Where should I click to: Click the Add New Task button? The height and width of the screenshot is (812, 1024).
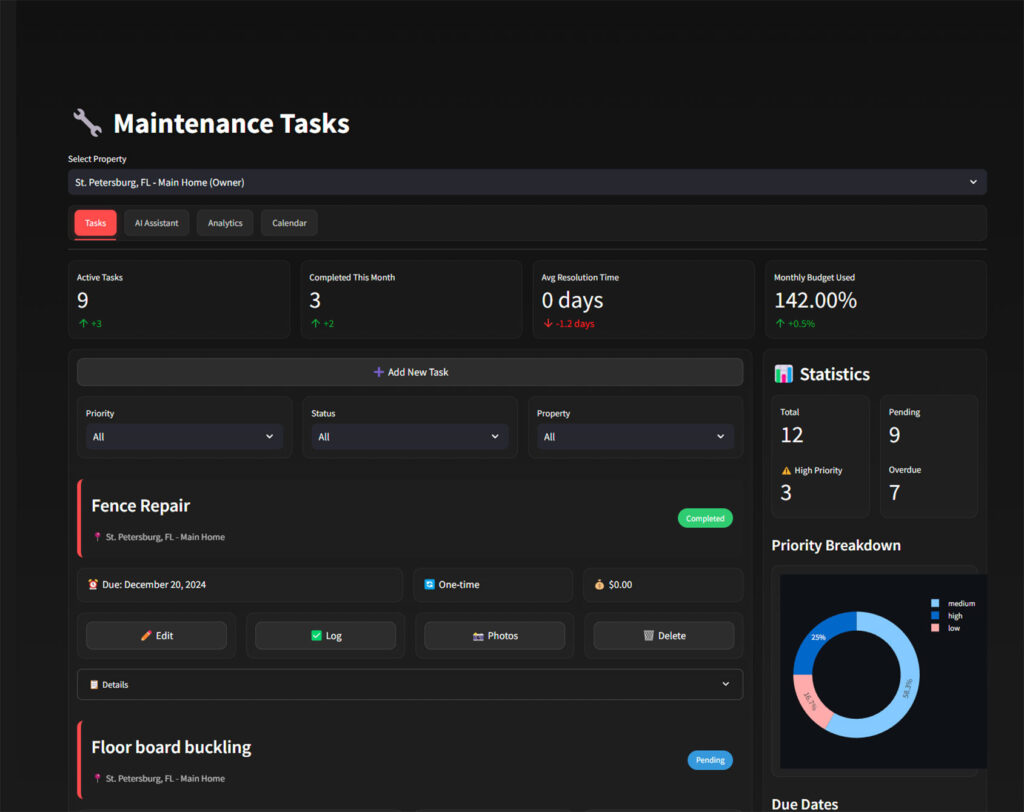click(x=409, y=372)
